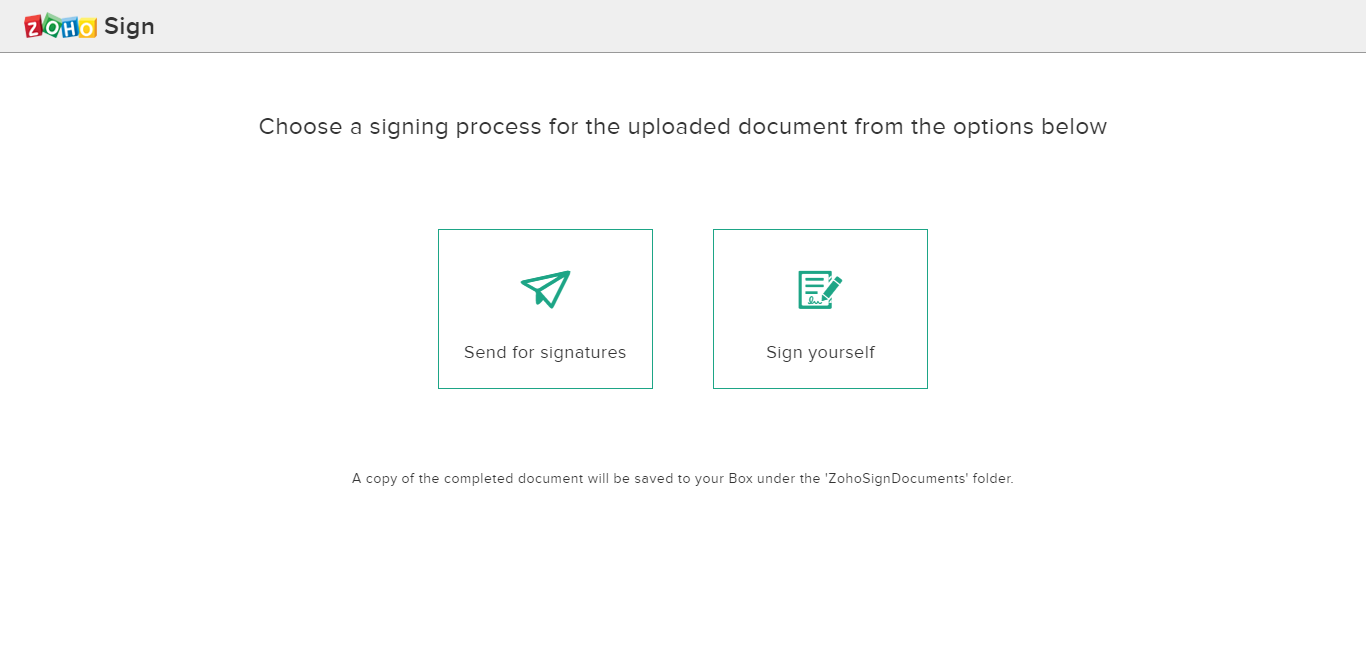Click the document-with-pen sign icon
This screenshot has height=657, width=1366.
pos(820,289)
